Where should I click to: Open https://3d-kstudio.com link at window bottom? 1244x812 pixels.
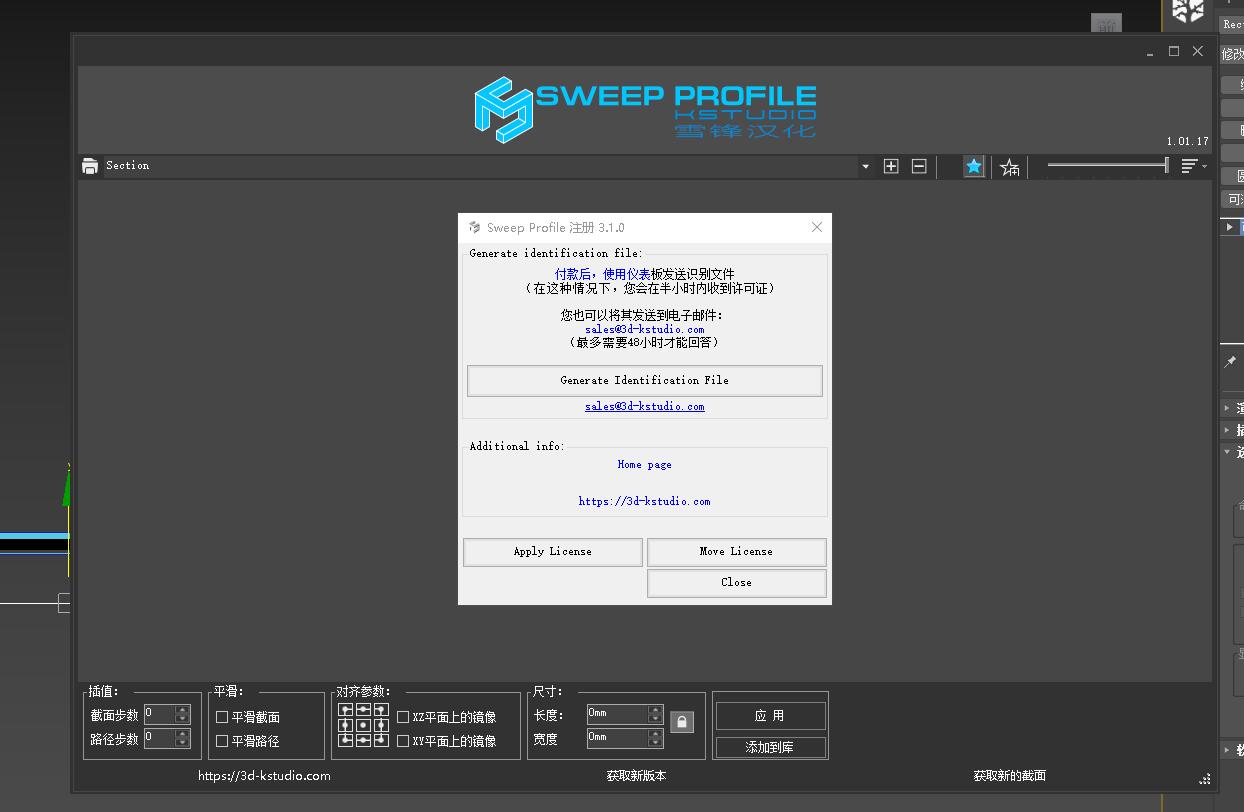click(x=264, y=776)
